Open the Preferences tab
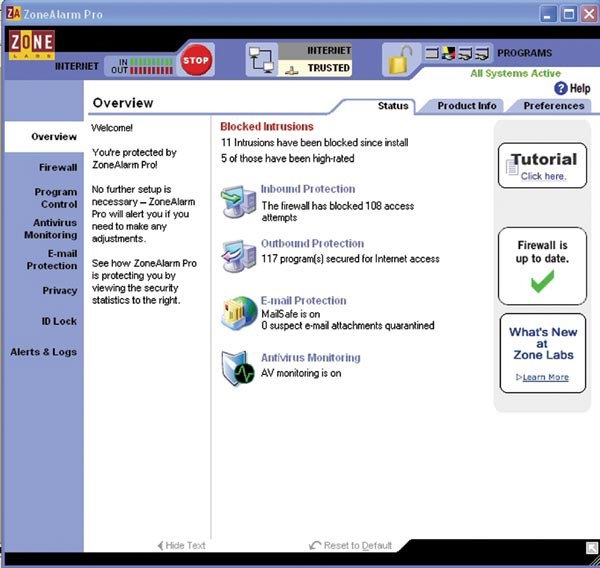 pos(554,106)
